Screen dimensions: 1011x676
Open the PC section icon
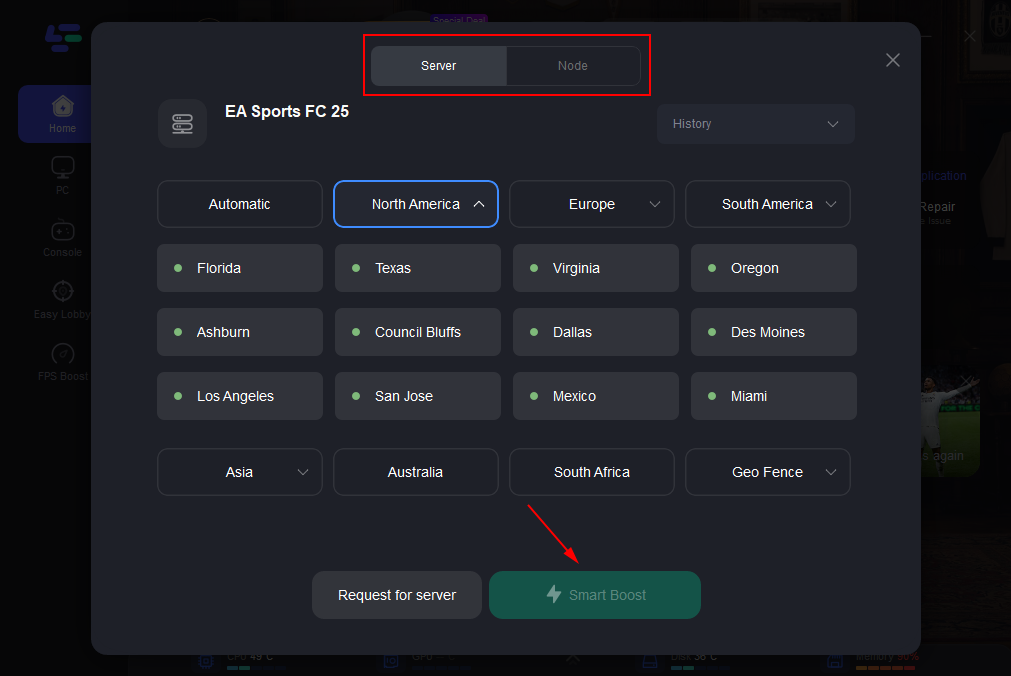[x=62, y=168]
